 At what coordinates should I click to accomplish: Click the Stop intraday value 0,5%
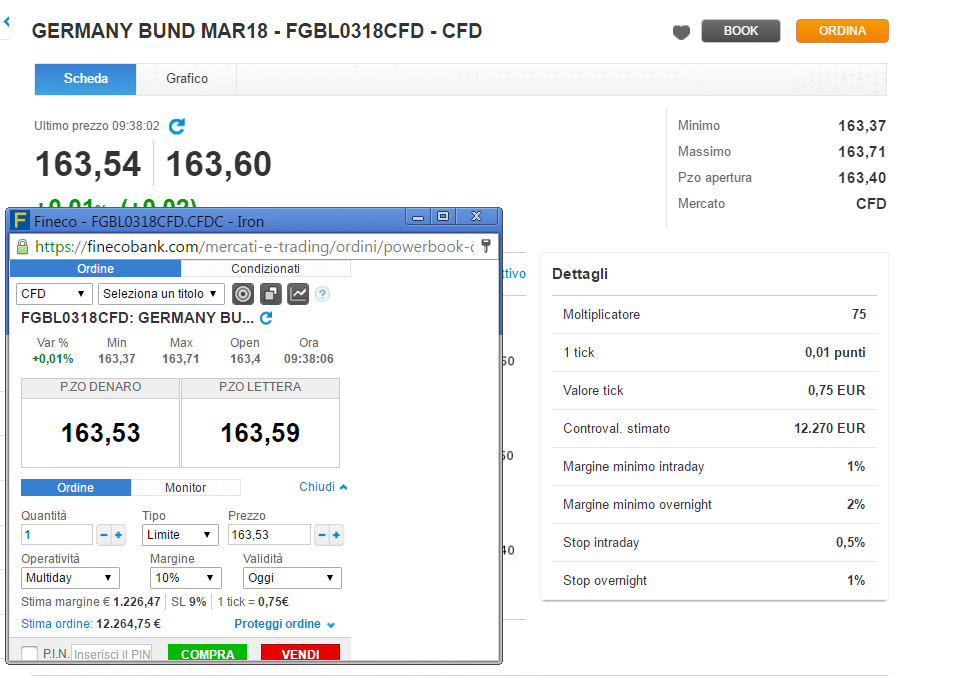(850, 542)
